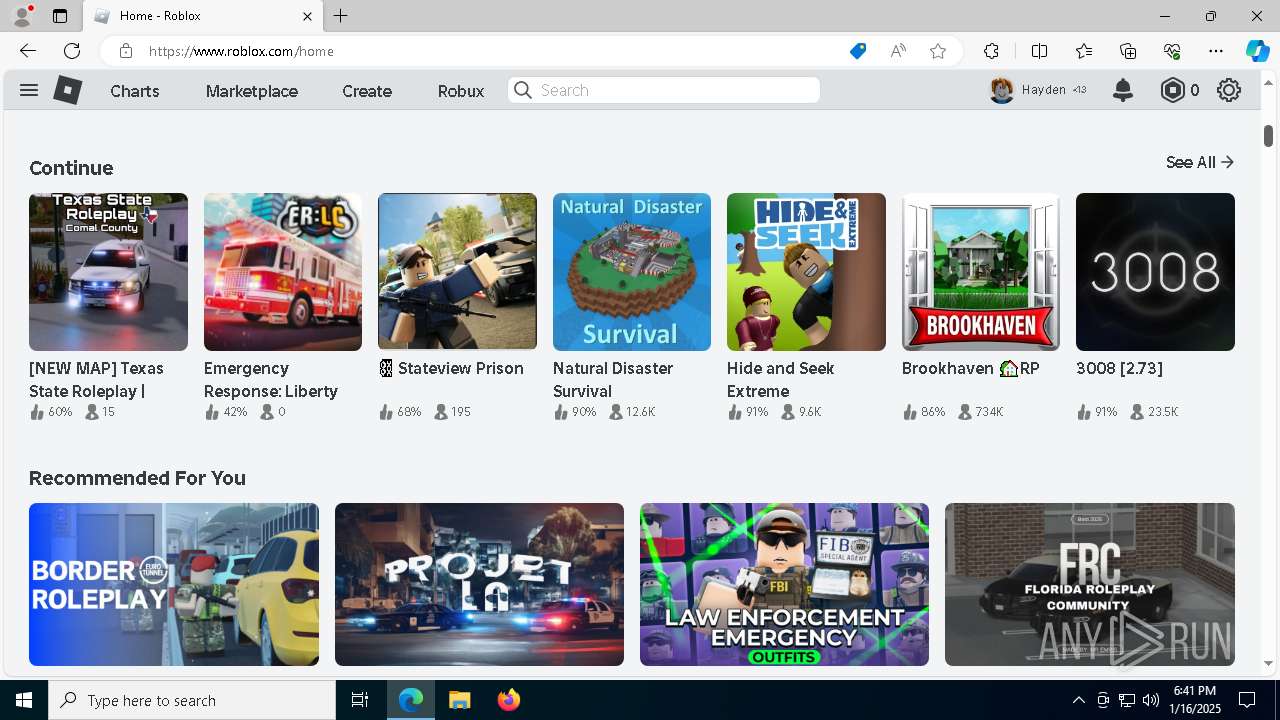The height and width of the screenshot is (720, 1280).
Task: Open the Border Roleplay recommended card
Action: [x=174, y=584]
